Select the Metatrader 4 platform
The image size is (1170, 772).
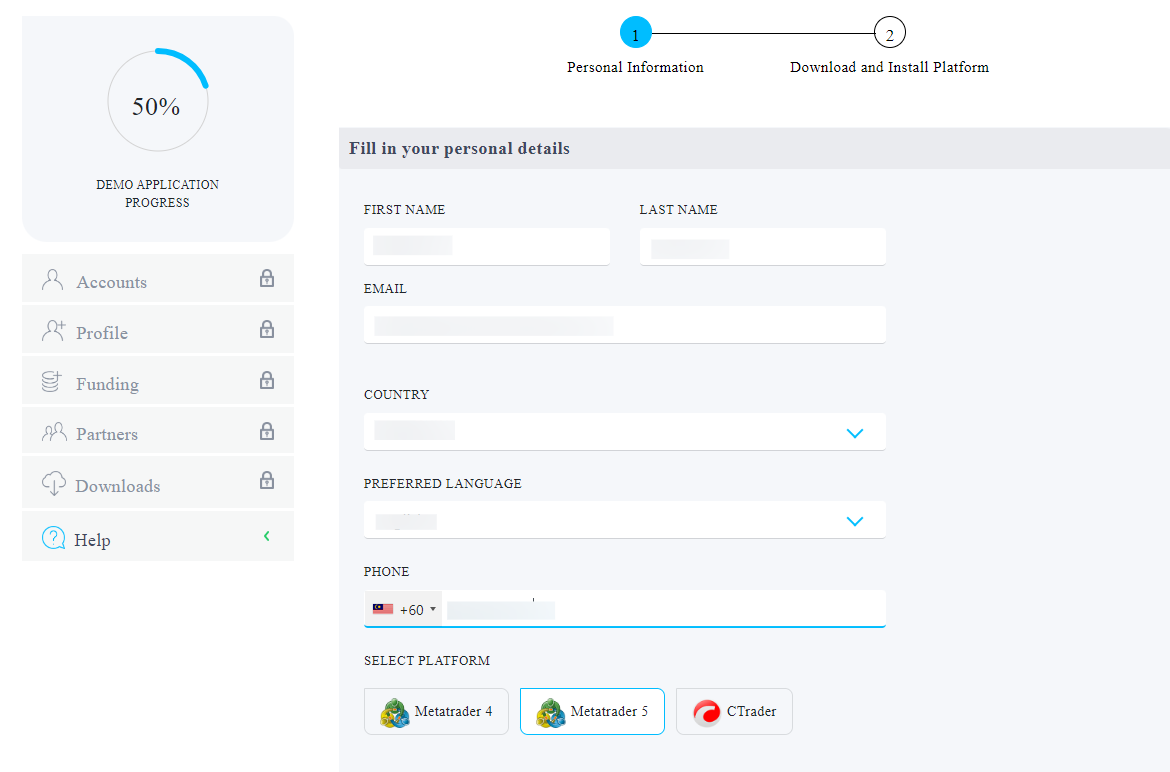[x=436, y=712]
